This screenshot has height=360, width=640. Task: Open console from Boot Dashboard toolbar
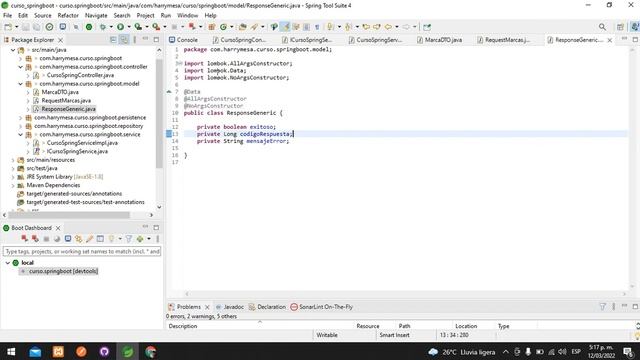pyautogui.click(x=68, y=239)
